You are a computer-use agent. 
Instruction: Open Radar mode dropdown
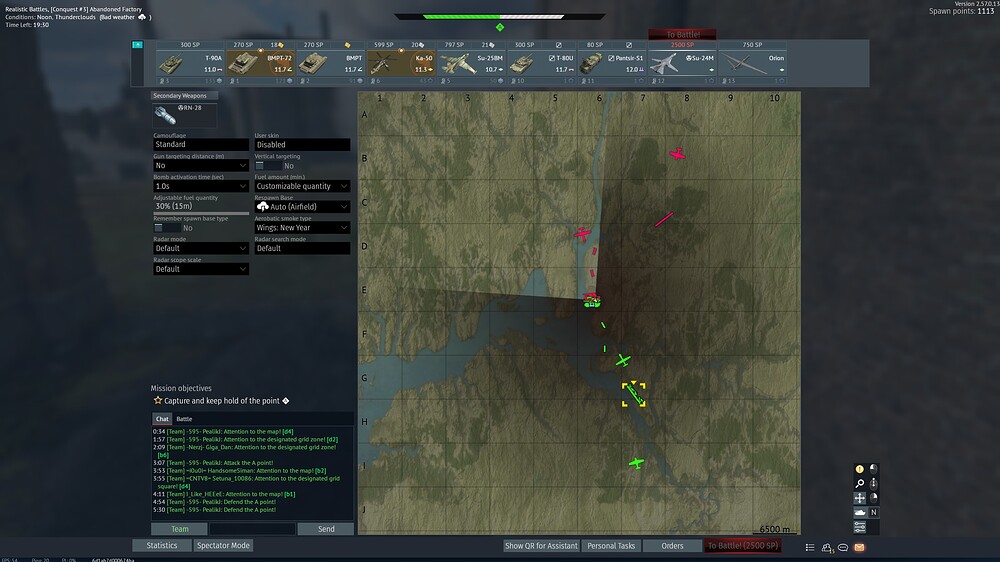pyautogui.click(x=200, y=248)
